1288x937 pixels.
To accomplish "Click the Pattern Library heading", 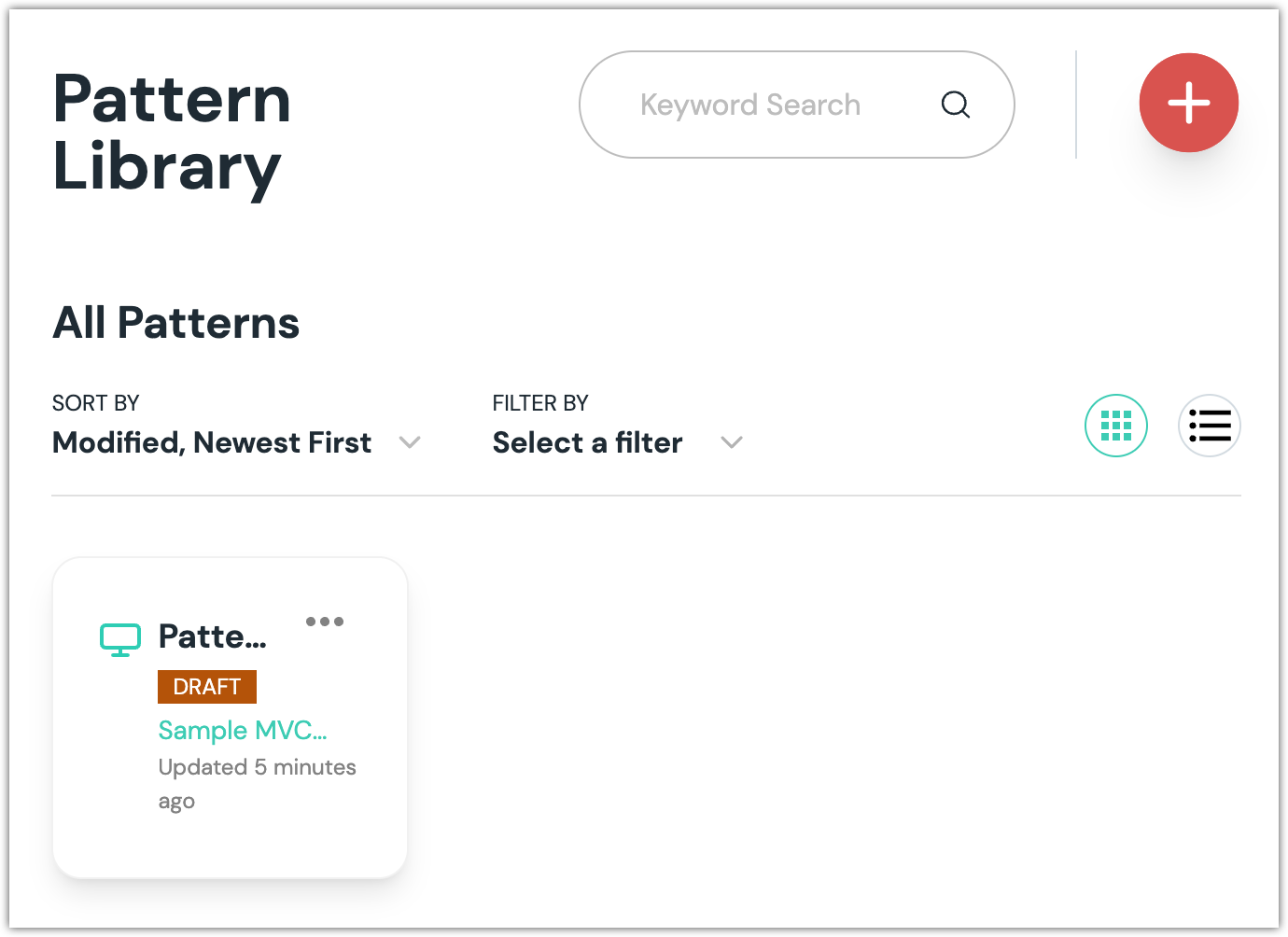I will [x=172, y=133].
